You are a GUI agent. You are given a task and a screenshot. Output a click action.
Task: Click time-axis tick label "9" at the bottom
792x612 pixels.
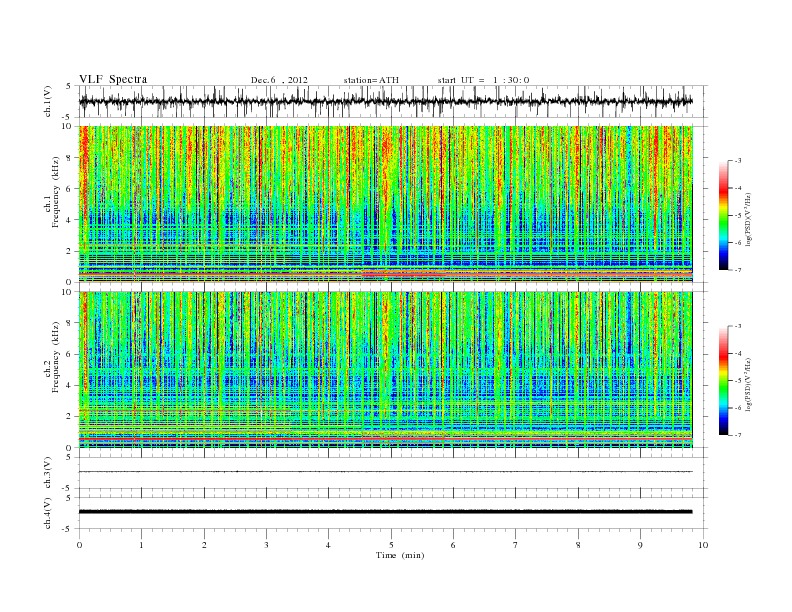coord(640,545)
